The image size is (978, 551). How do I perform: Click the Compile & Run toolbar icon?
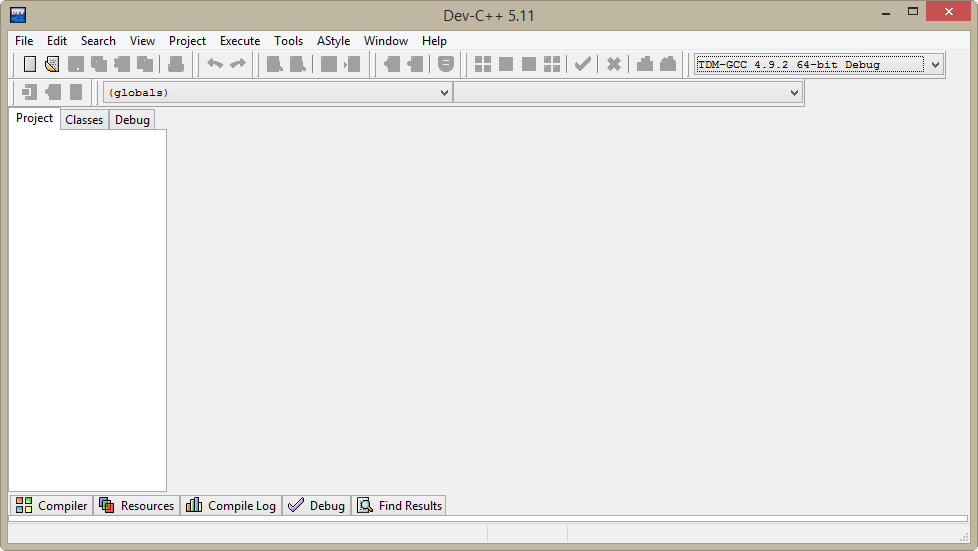pyautogui.click(x=529, y=64)
